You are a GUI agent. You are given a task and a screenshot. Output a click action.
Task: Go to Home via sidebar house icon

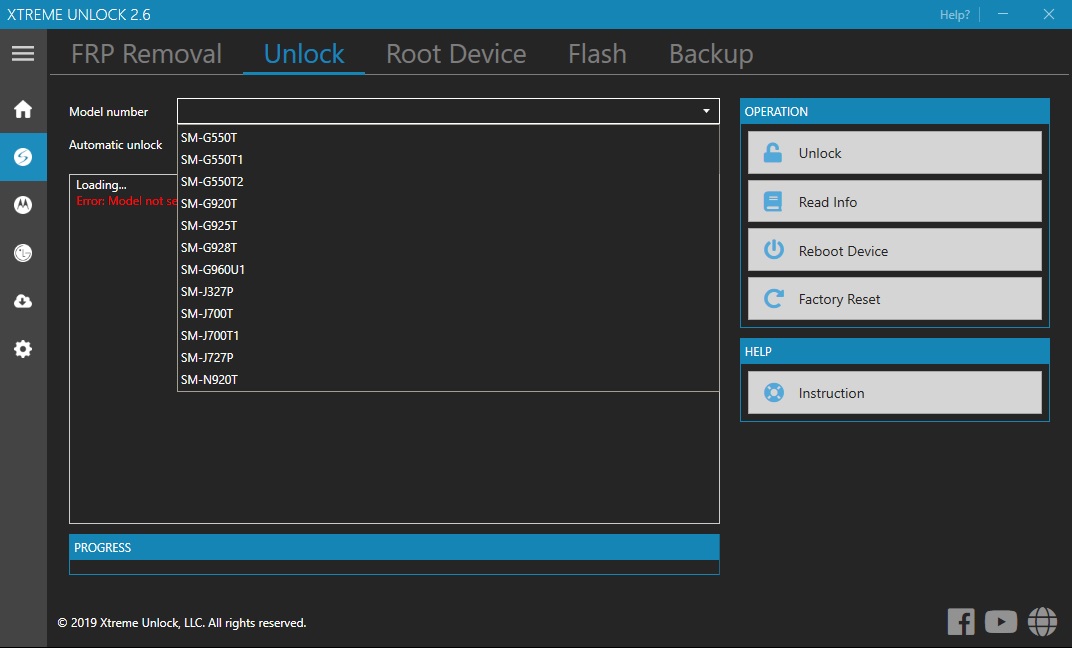pos(23,109)
